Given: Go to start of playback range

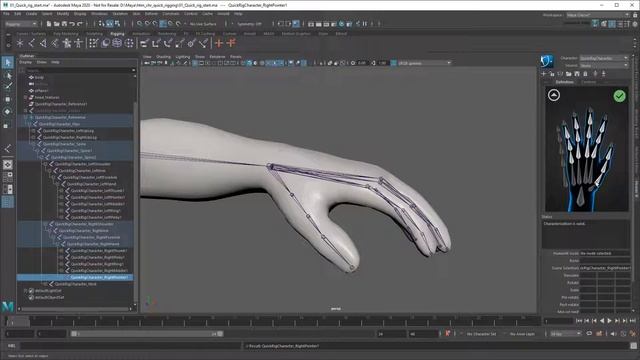Looking at the screenshot, I should pos(579,321).
